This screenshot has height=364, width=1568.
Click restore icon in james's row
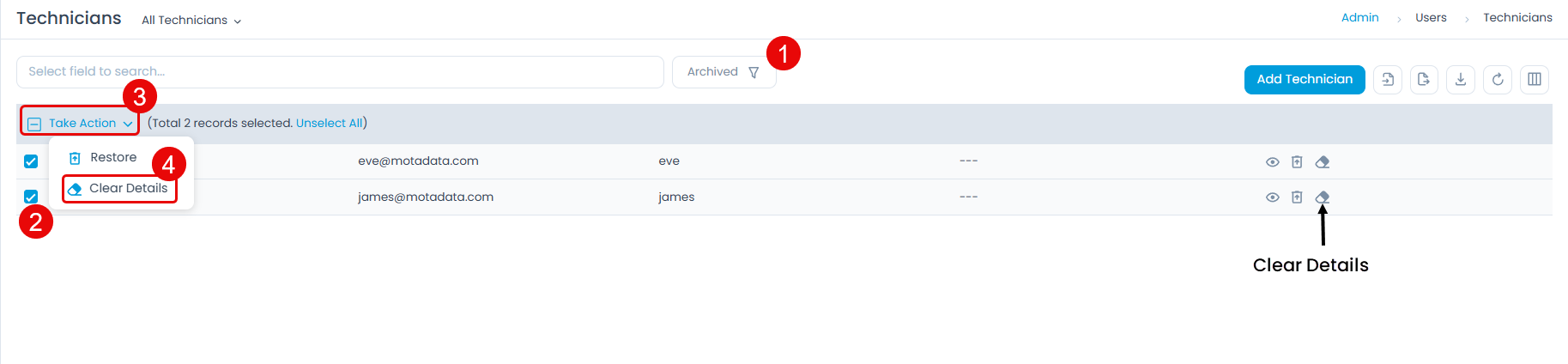(x=1297, y=197)
